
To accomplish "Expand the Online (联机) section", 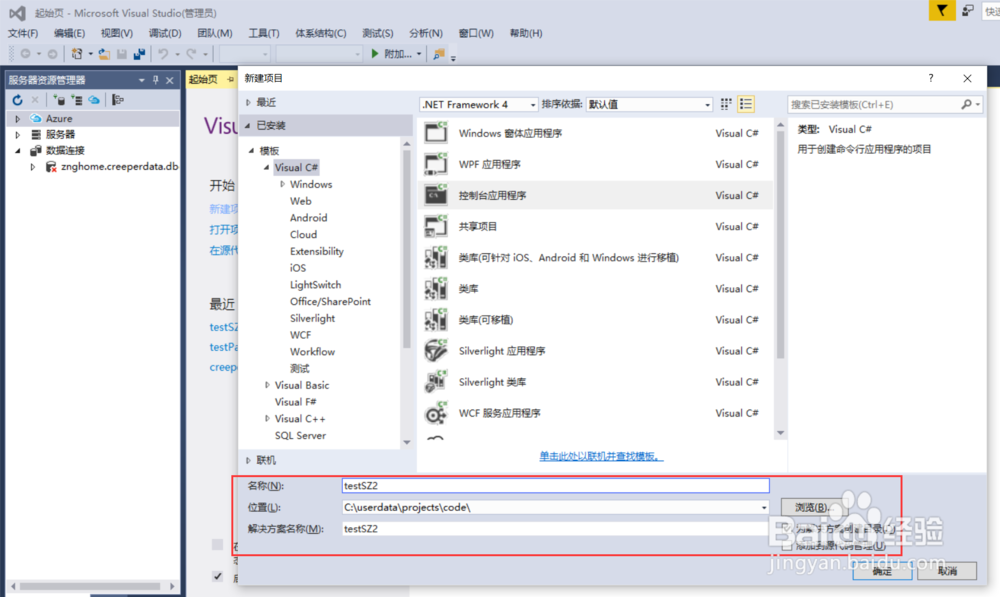I will coord(248,460).
